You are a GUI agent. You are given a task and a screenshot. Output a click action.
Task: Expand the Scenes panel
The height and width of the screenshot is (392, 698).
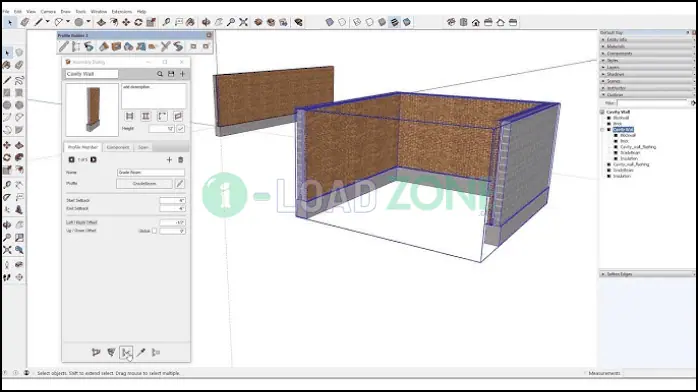click(646, 81)
